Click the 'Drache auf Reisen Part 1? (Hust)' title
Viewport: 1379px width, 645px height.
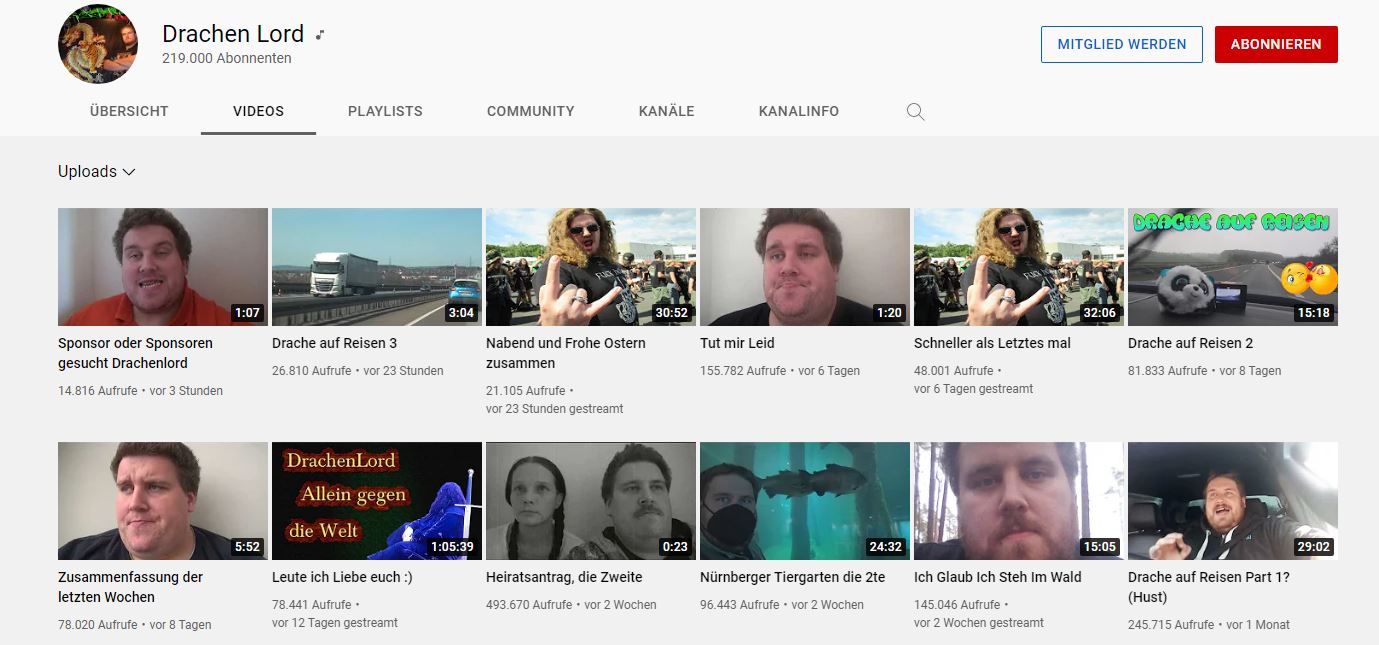pyautogui.click(x=1208, y=587)
